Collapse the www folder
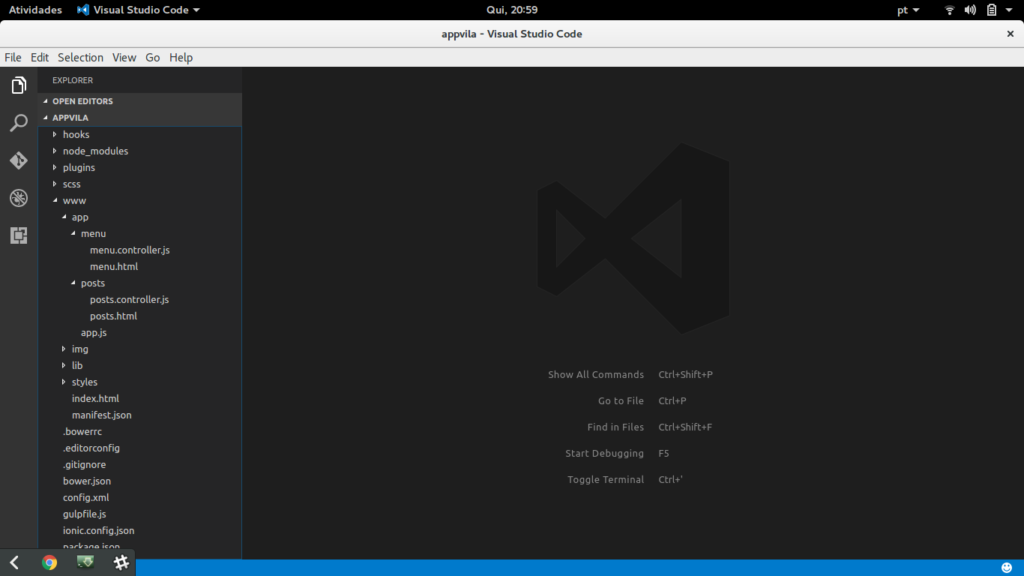 [74, 201]
